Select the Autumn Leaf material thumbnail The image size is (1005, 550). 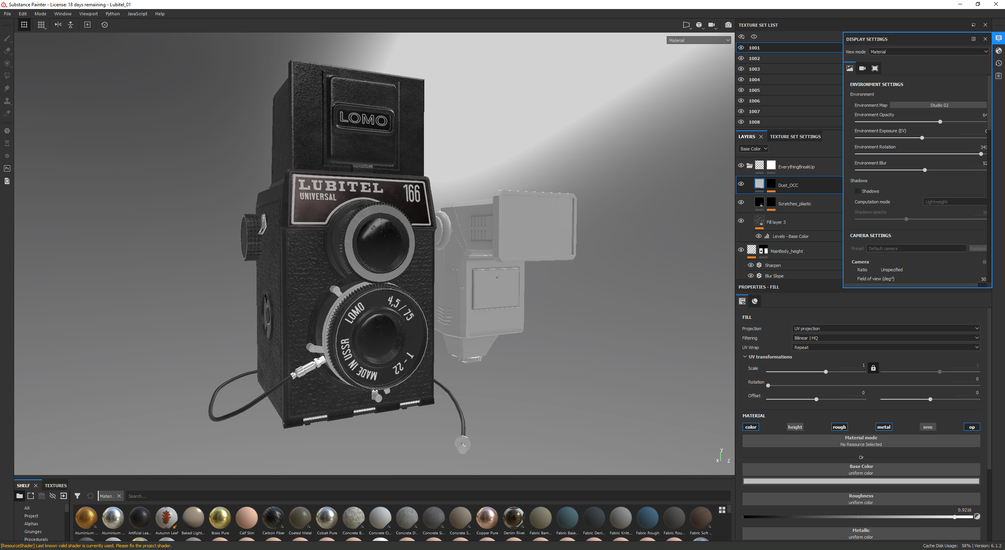(166, 518)
